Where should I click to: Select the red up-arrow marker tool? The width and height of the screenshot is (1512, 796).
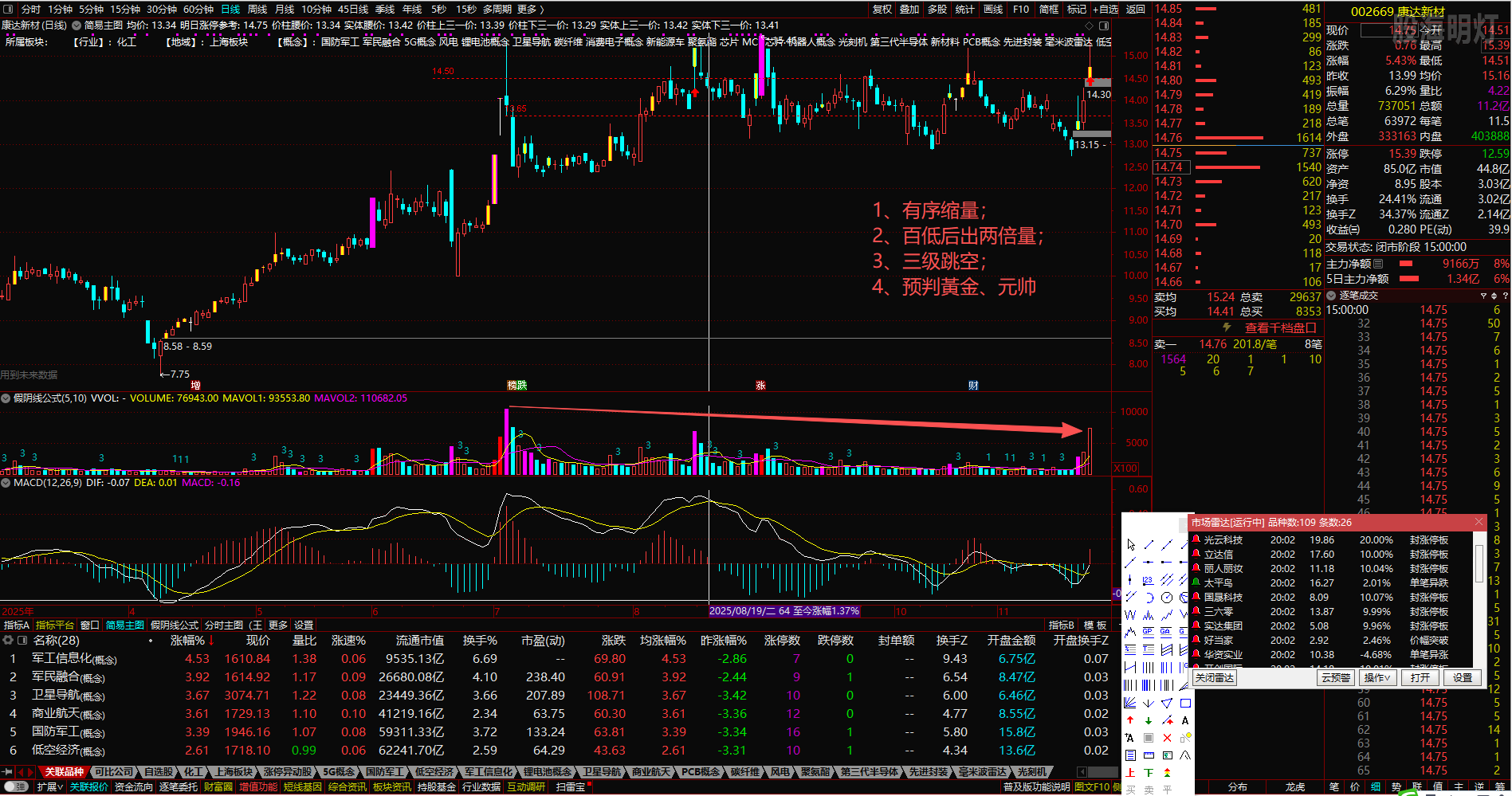pos(1130,720)
